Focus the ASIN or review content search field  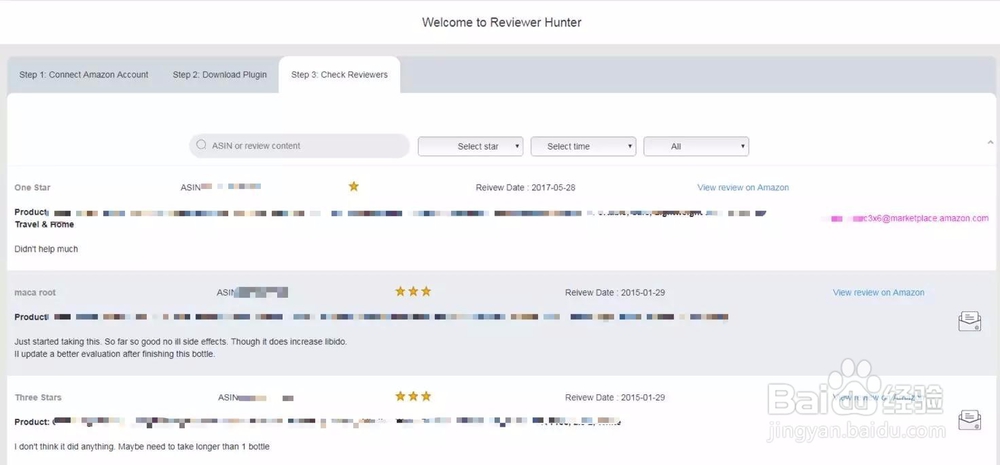pyautogui.click(x=299, y=145)
